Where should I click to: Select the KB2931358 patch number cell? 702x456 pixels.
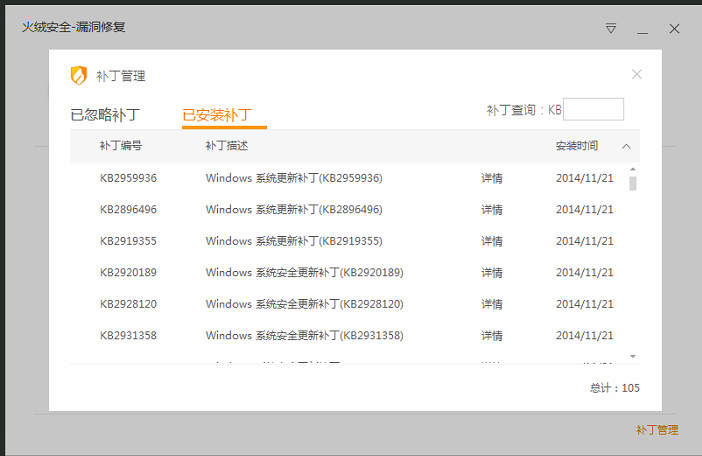128,336
